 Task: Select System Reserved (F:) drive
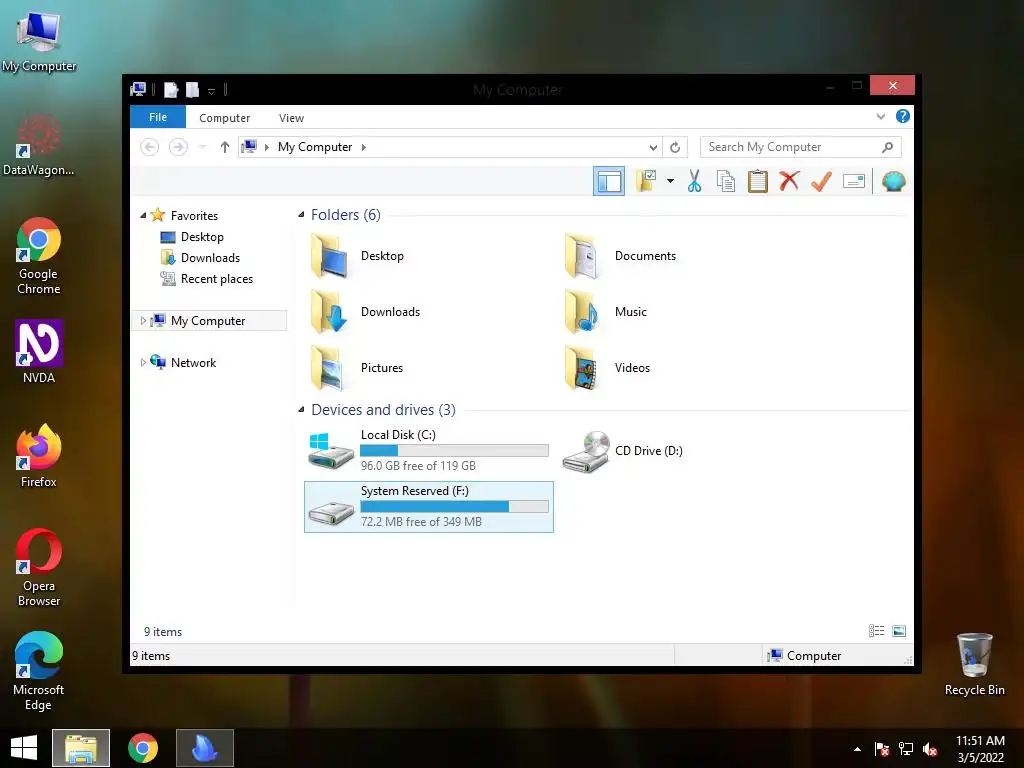coord(428,507)
